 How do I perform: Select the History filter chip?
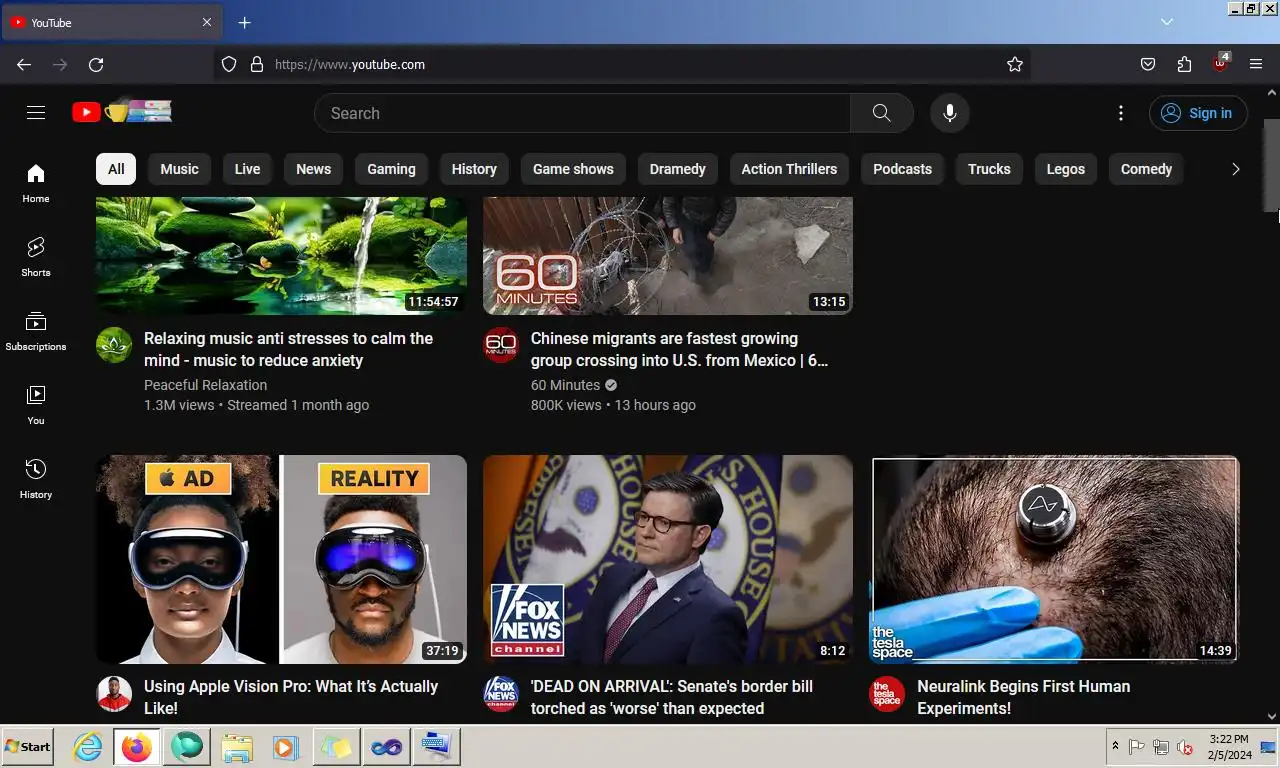(x=474, y=169)
